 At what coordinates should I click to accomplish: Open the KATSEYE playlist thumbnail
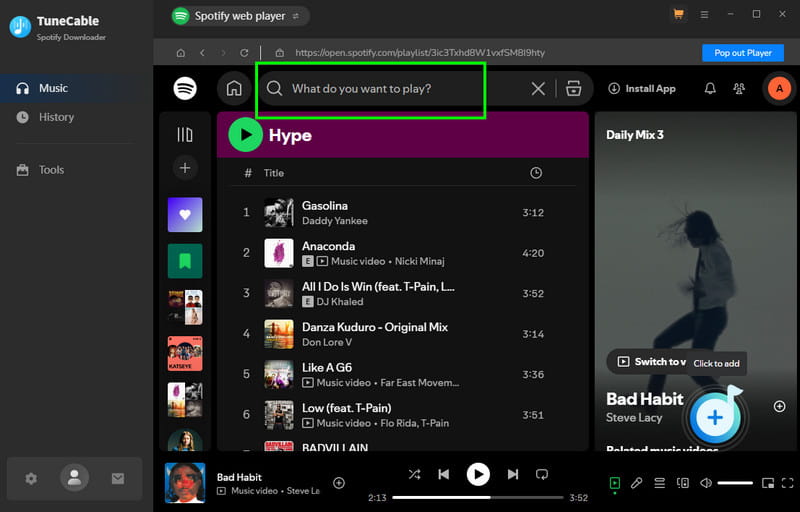click(x=185, y=353)
